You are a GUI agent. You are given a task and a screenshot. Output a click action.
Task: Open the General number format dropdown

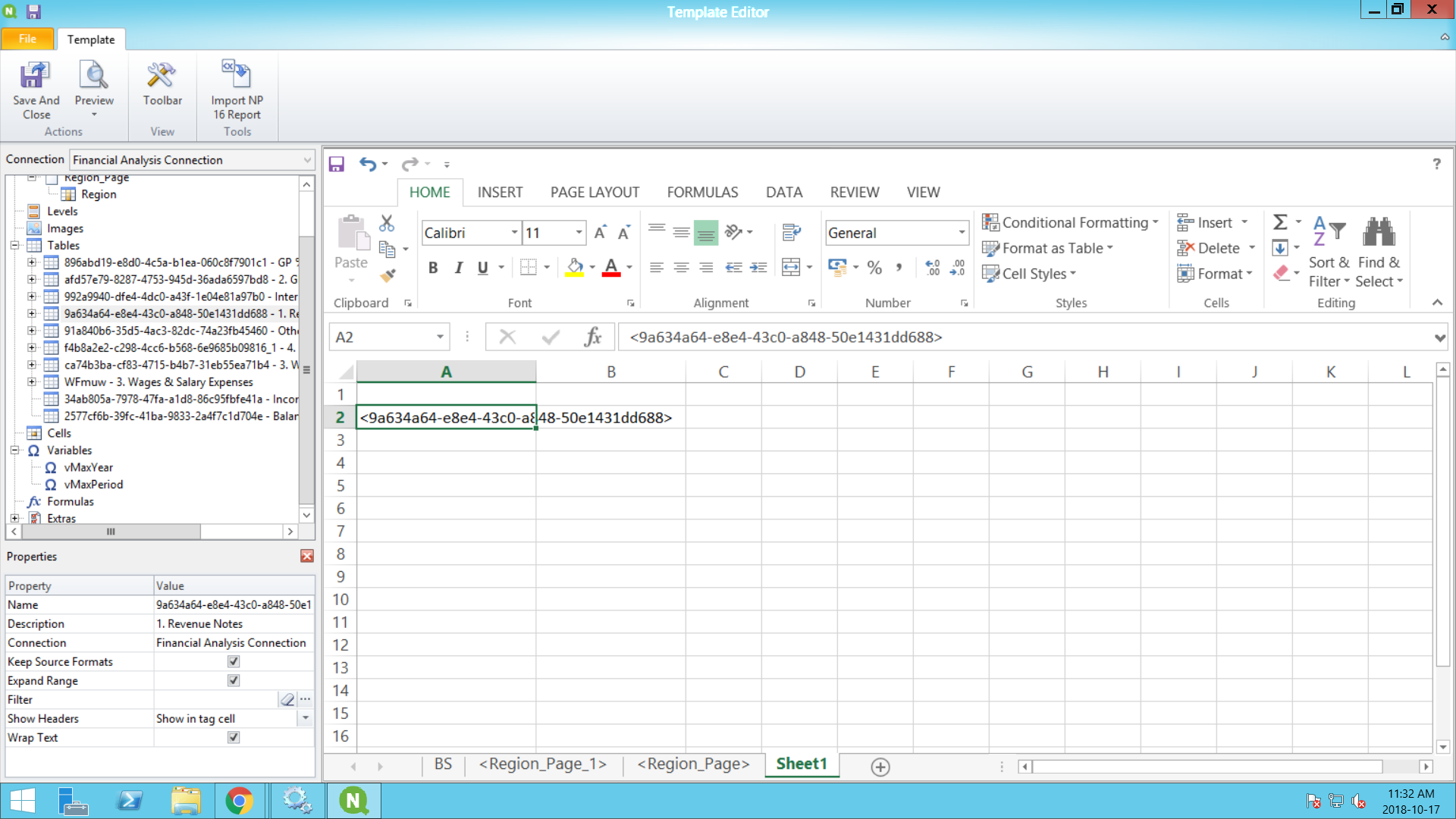[x=962, y=233]
